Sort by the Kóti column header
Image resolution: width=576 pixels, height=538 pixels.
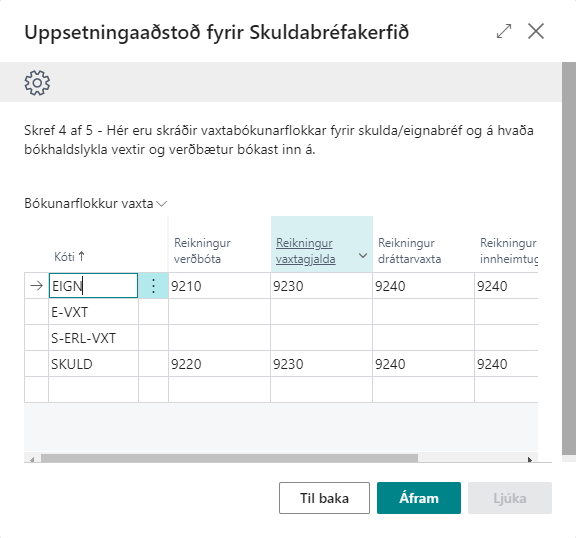point(69,256)
